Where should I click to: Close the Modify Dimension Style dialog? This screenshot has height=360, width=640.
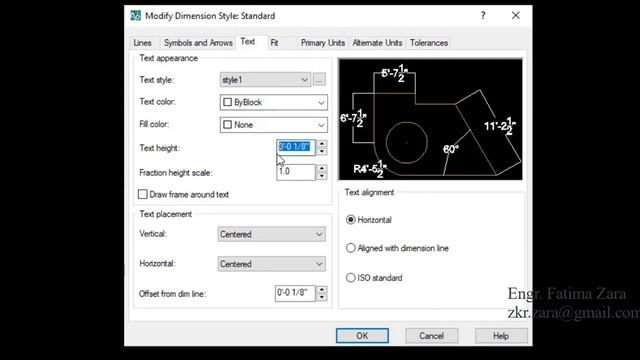516,16
